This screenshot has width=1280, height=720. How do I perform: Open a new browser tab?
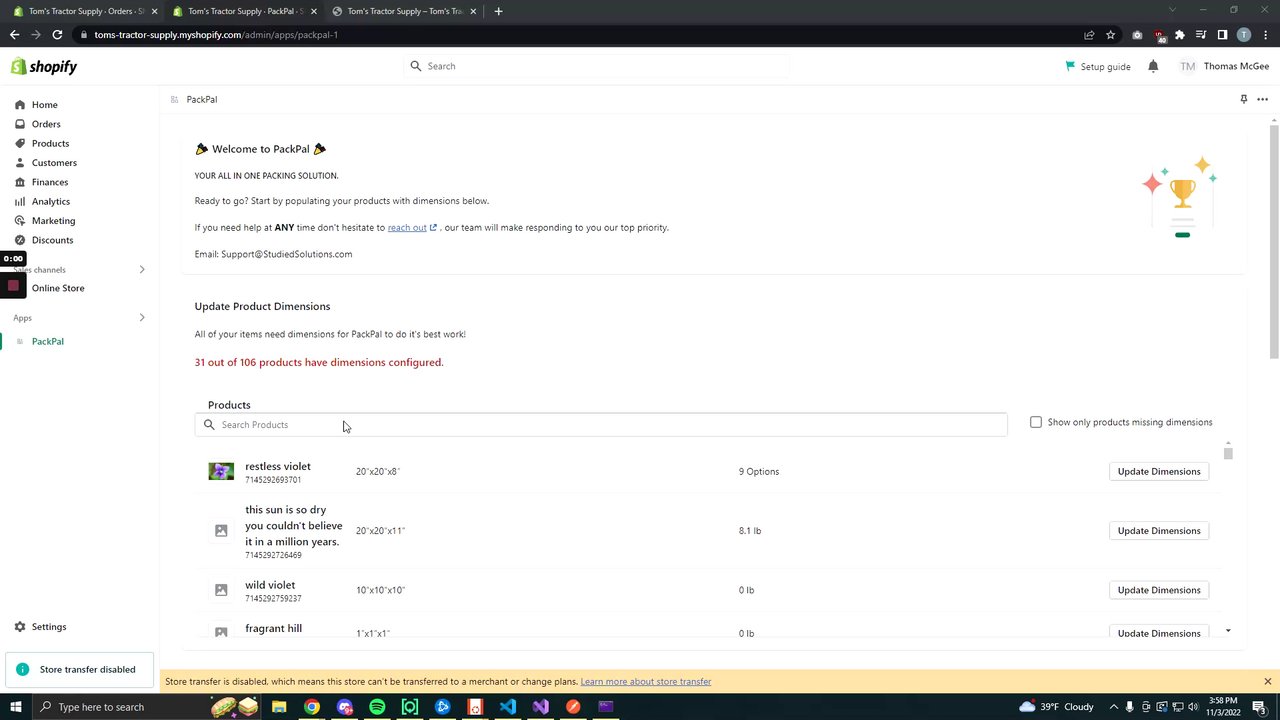499,11
